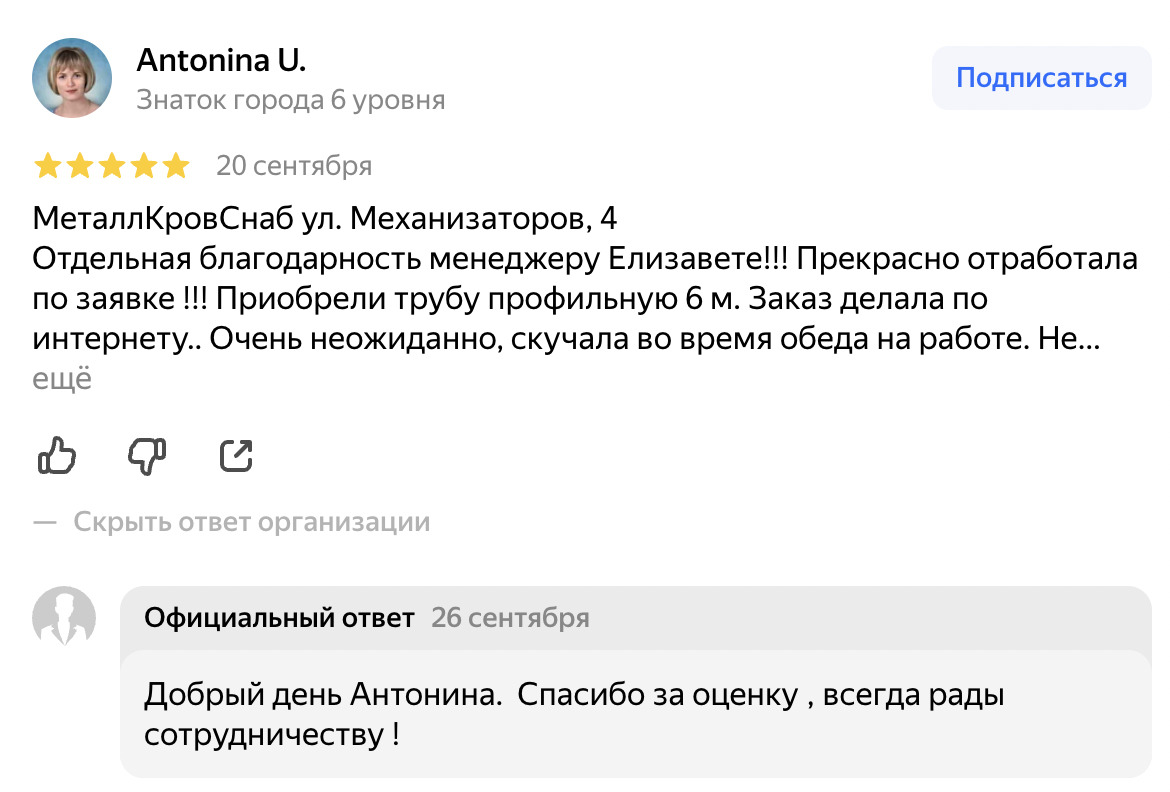This screenshot has height=792, width=1170.
Task: Click the first yellow rating star
Action: click(48, 166)
